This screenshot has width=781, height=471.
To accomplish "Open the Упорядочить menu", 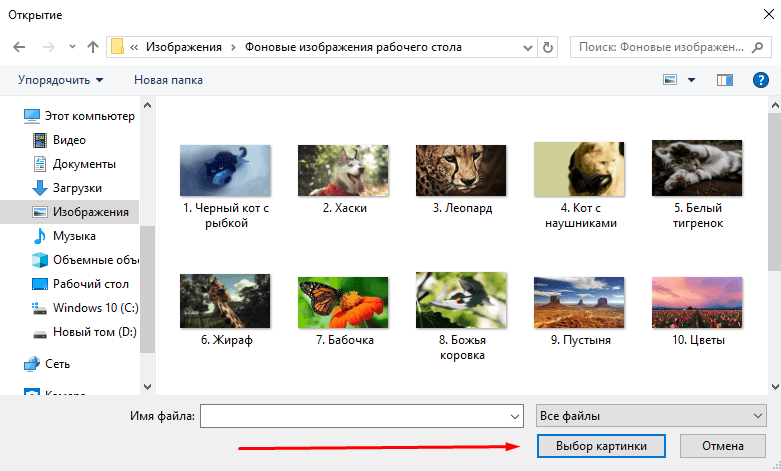I will point(61,80).
